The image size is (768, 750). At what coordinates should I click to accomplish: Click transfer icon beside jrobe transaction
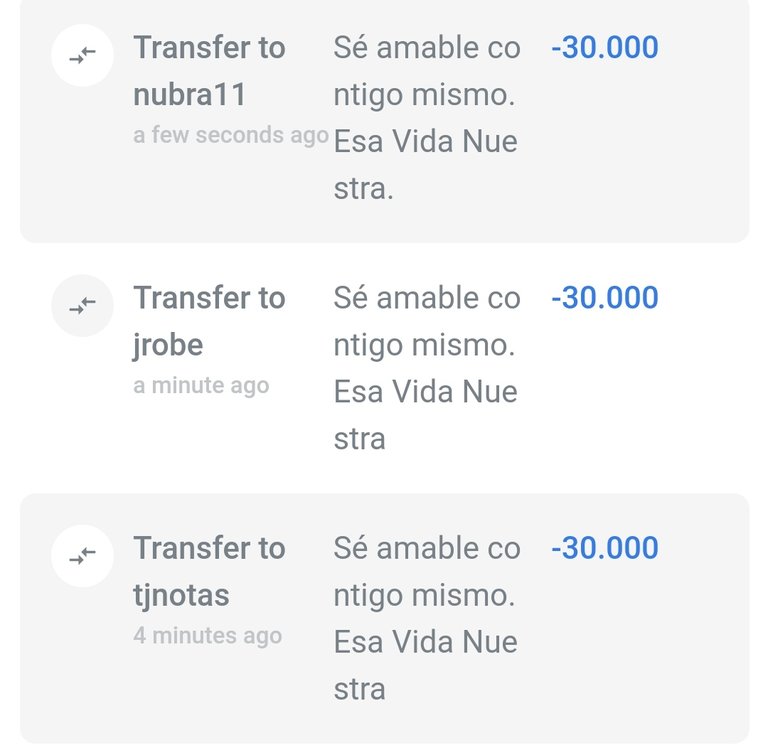(x=82, y=306)
